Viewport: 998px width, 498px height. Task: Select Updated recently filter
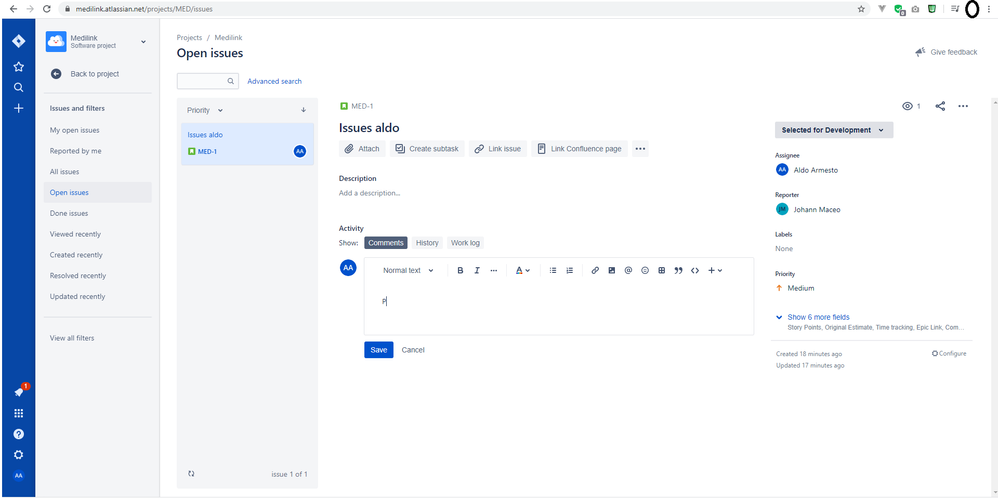[x=98, y=296]
